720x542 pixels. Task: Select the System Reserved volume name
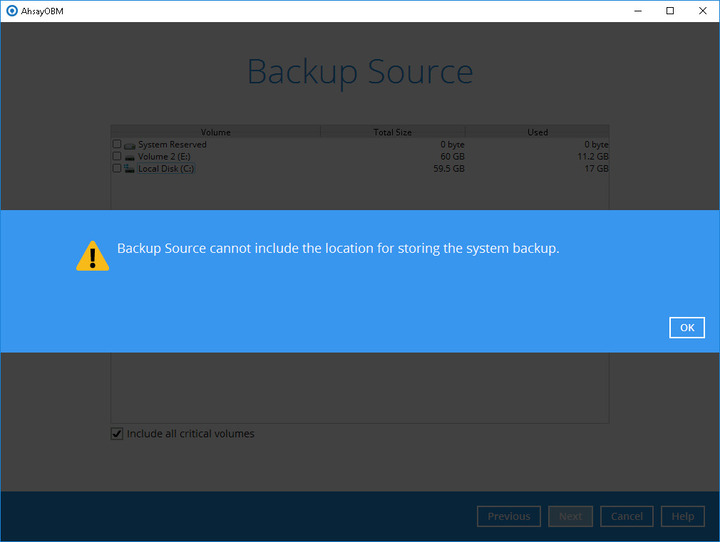tap(172, 144)
